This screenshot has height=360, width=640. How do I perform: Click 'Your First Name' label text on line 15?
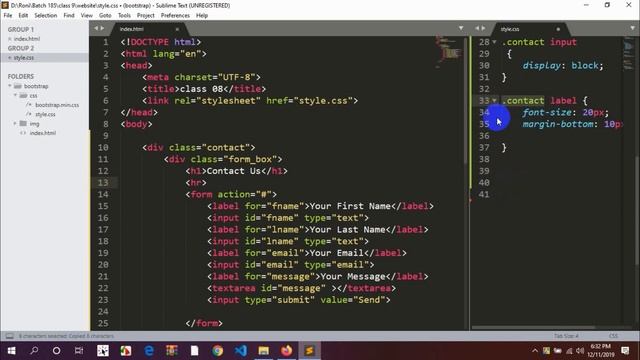coord(350,206)
